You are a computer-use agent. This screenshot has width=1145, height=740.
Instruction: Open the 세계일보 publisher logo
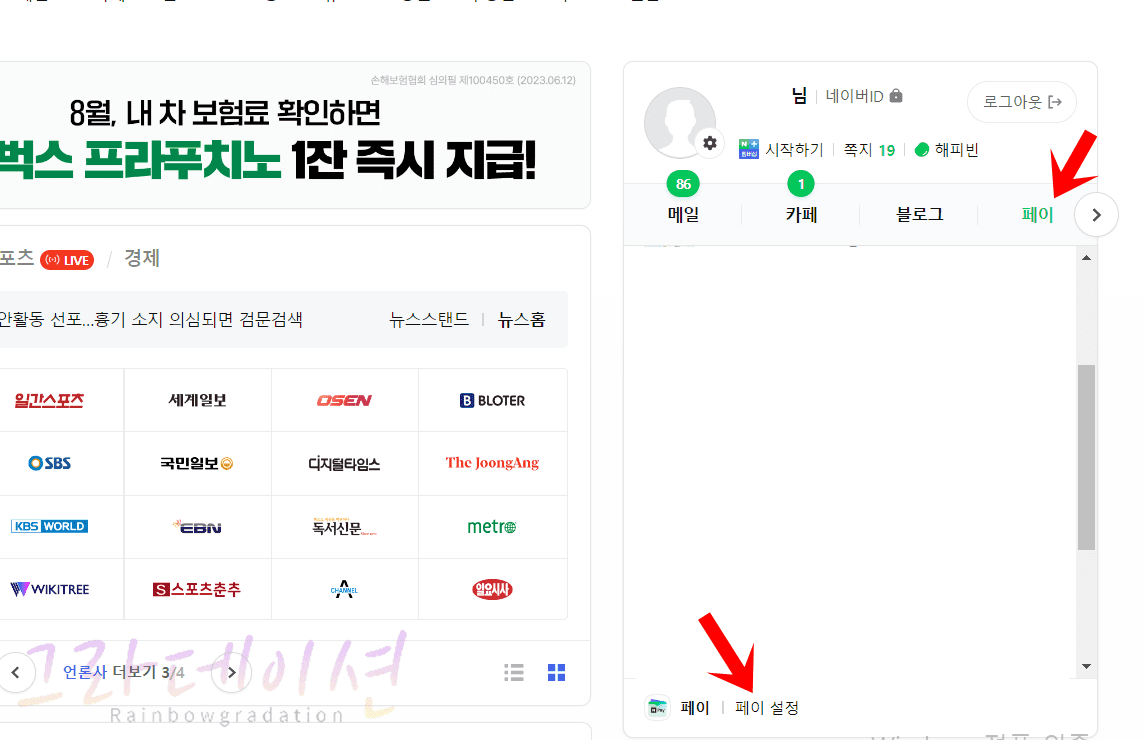[197, 400]
